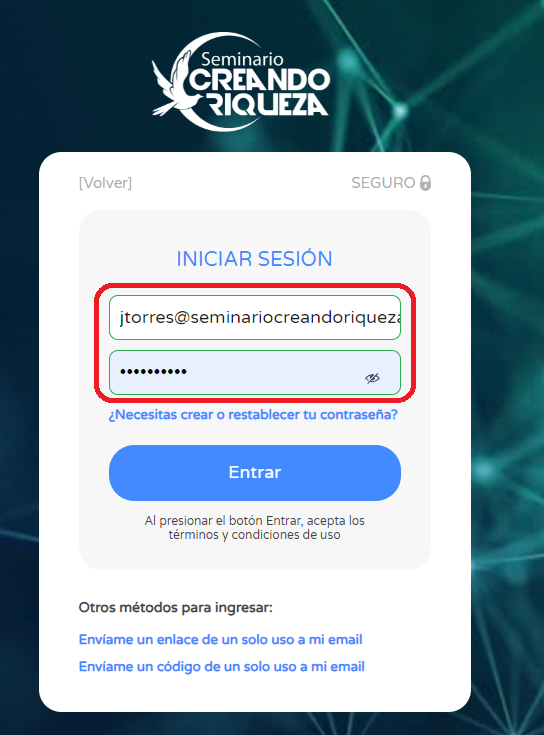The width and height of the screenshot is (544, 735).
Task: Go back using the [Volver] link
Action: point(105,183)
